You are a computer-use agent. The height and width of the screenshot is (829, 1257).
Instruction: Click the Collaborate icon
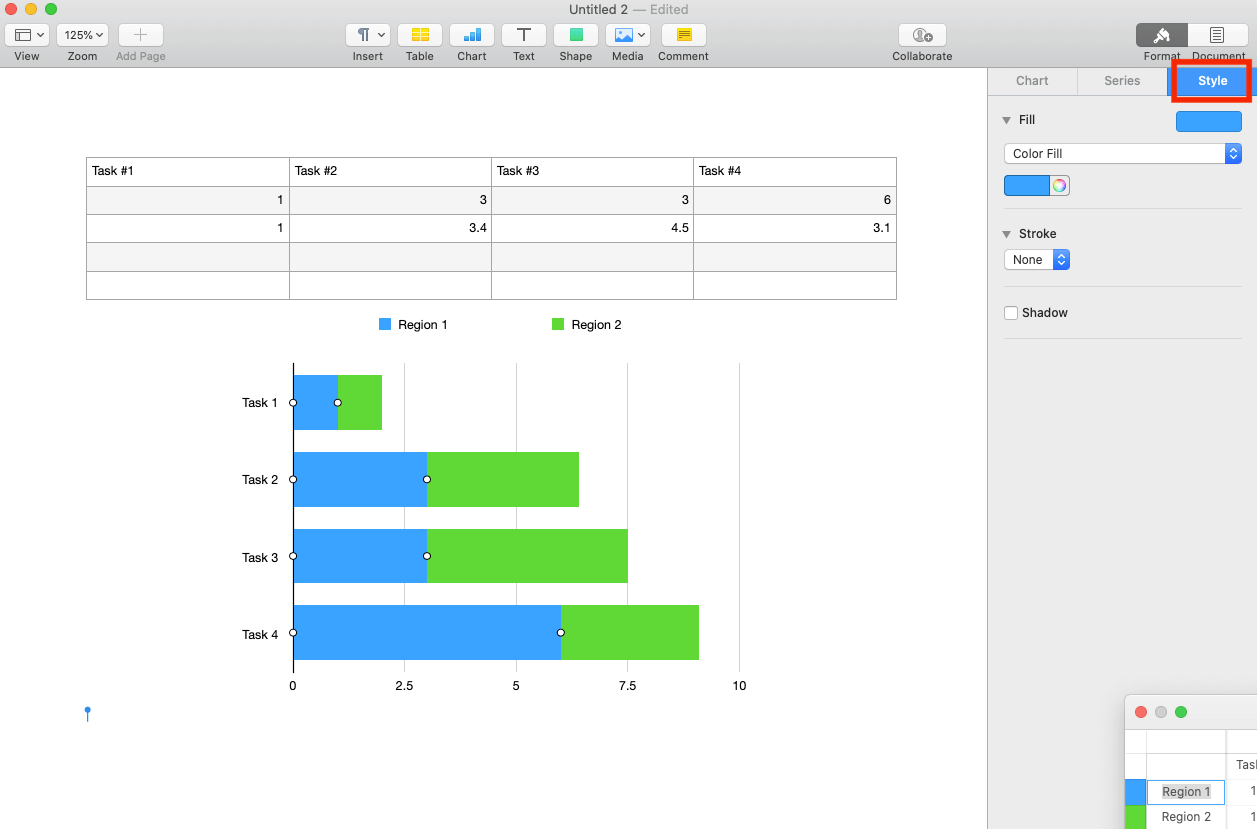pos(922,35)
